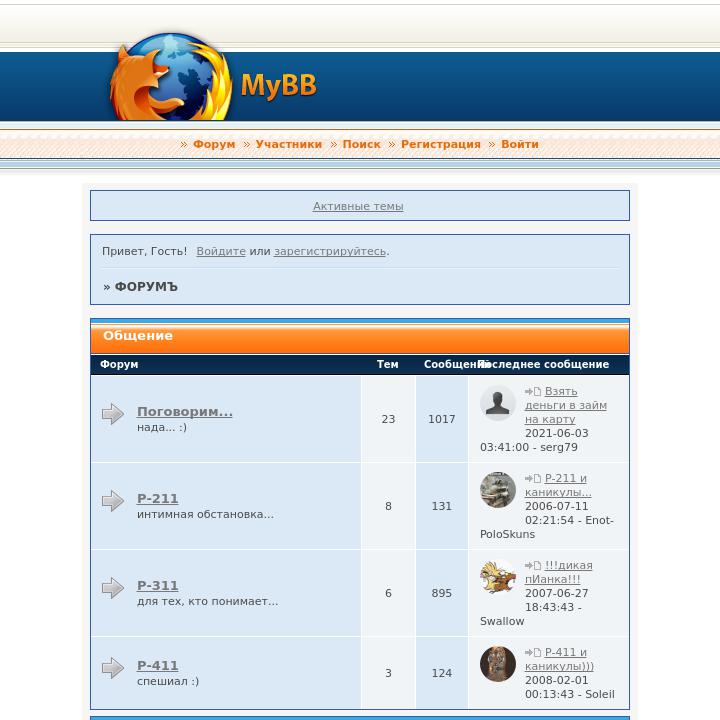Open the Войти menu item

click(520, 144)
